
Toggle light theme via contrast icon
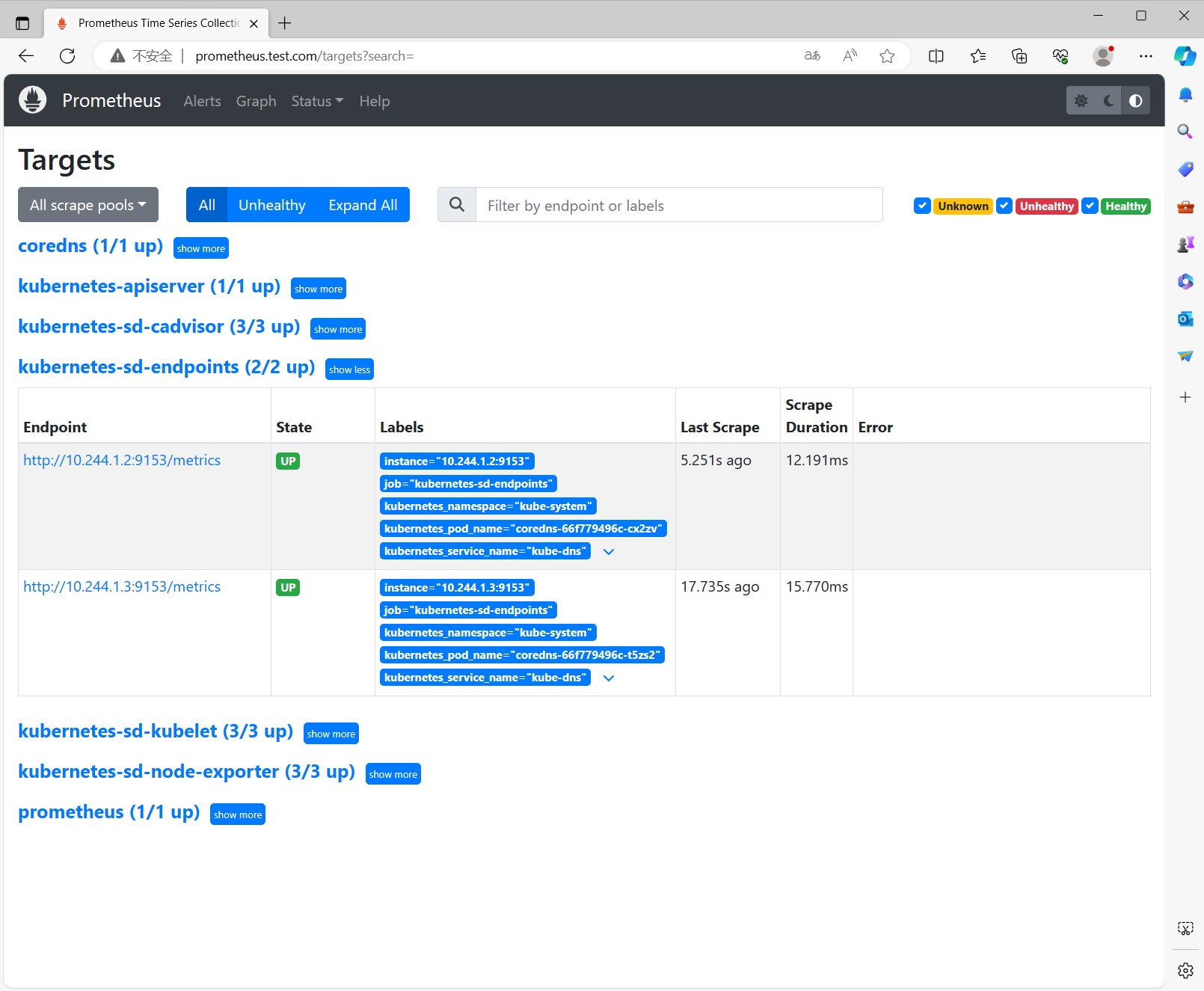click(1136, 100)
